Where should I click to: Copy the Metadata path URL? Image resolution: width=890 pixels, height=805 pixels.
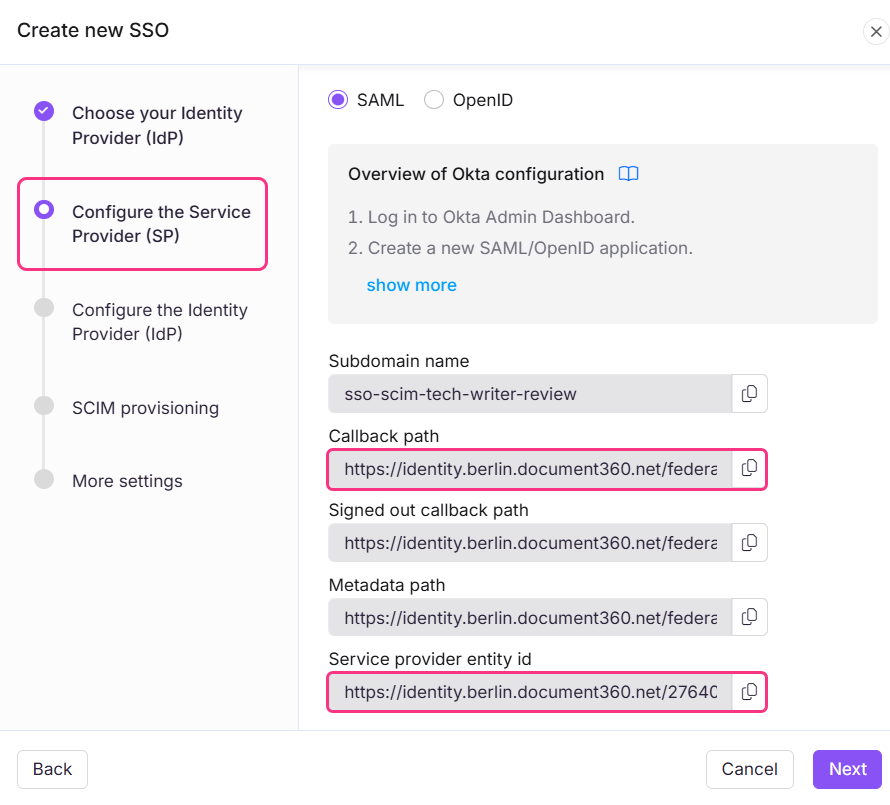749,616
